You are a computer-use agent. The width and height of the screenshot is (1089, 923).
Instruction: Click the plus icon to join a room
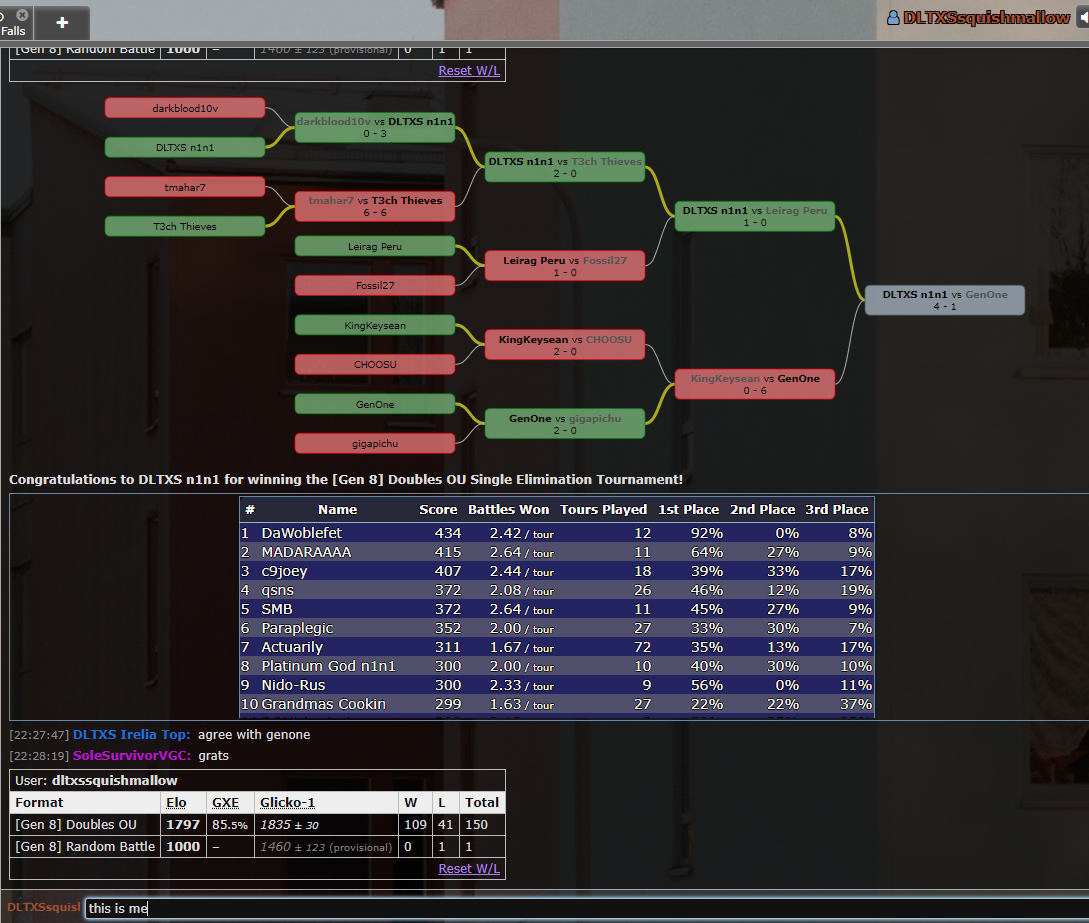coord(62,23)
